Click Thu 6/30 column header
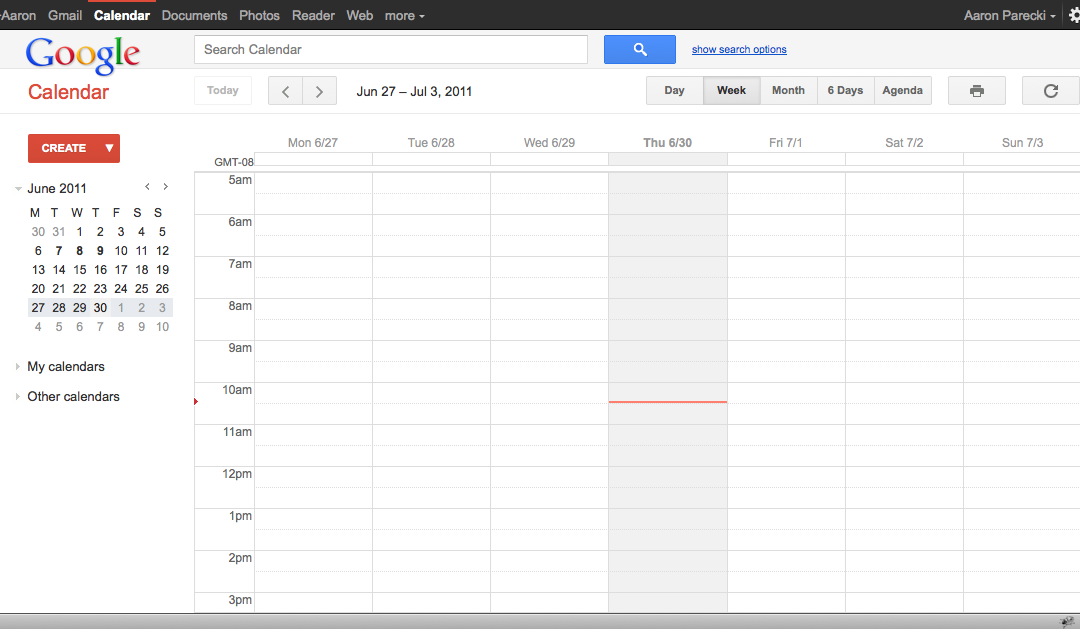1080x629 pixels. 667,143
